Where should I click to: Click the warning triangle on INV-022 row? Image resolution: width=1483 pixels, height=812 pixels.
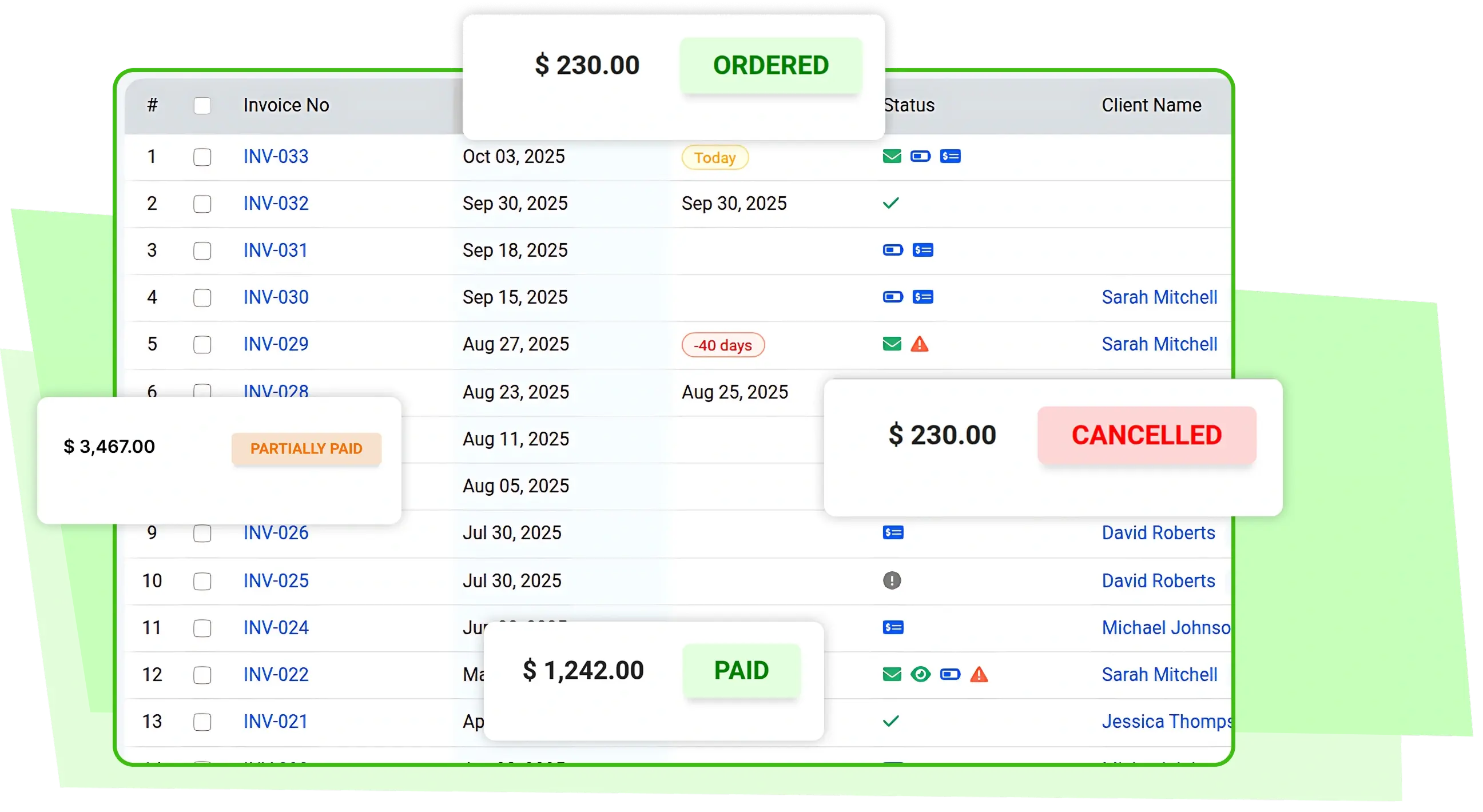click(980, 674)
